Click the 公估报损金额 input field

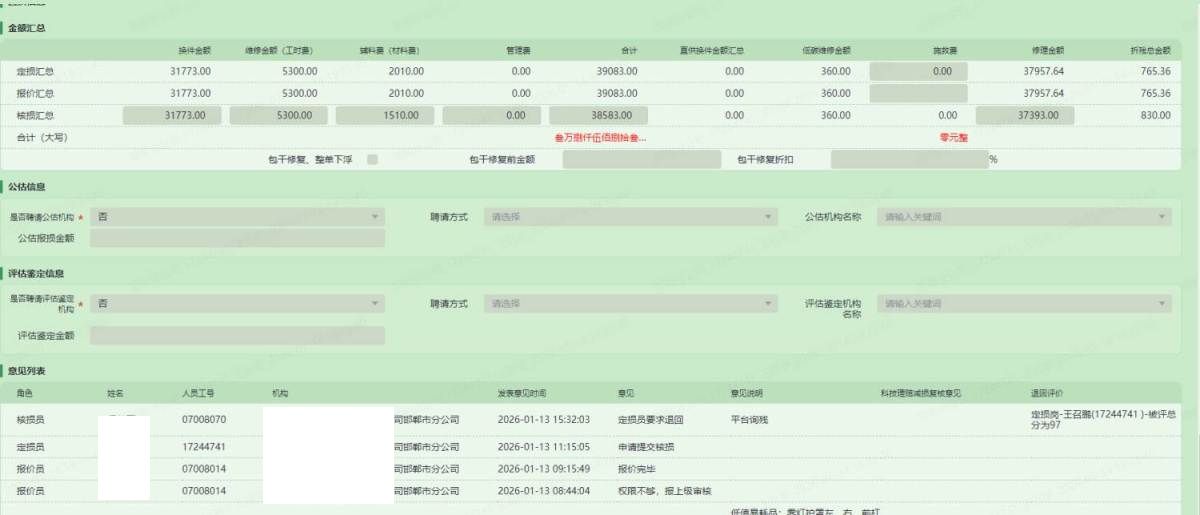(x=236, y=238)
